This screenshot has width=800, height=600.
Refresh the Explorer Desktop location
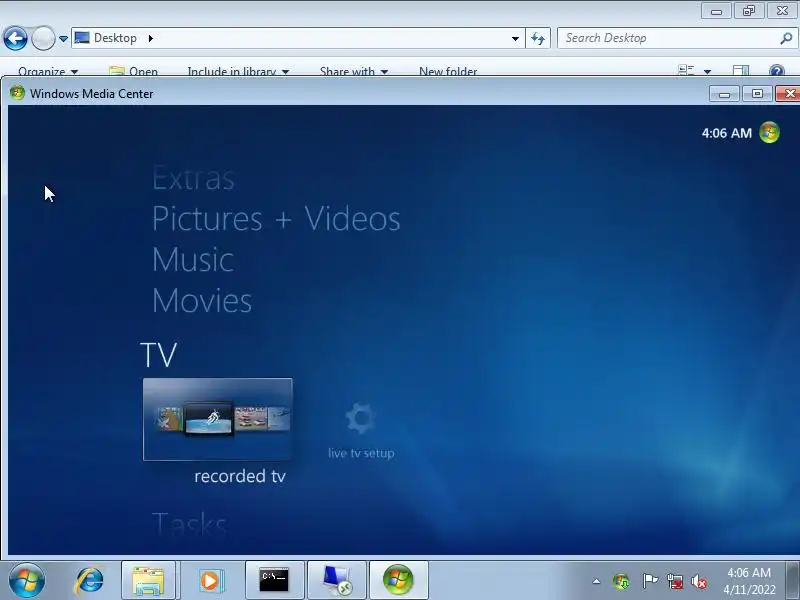(538, 38)
